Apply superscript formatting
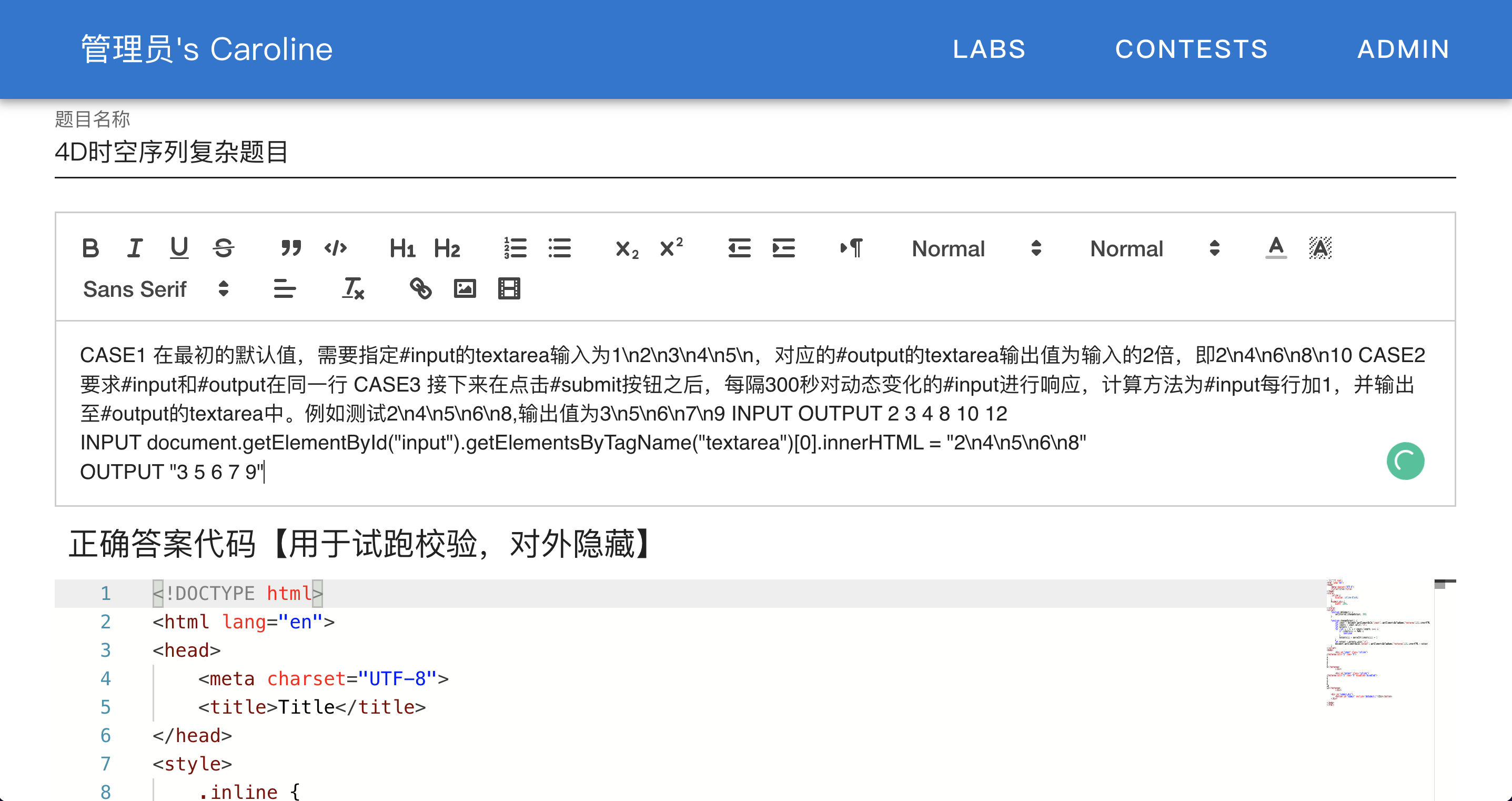The image size is (1512, 801). pyautogui.click(x=671, y=248)
